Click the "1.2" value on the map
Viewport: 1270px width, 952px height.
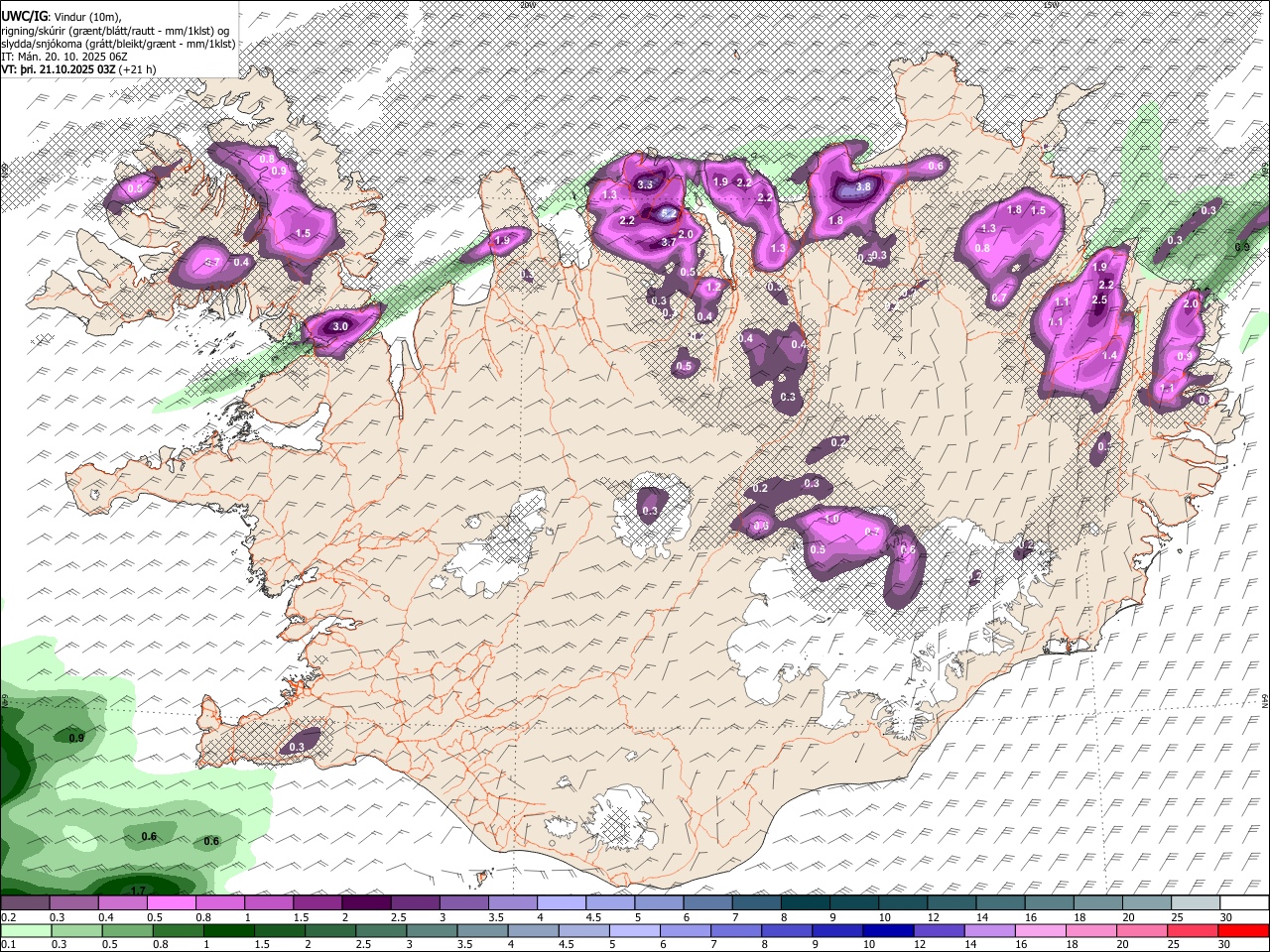click(x=711, y=287)
